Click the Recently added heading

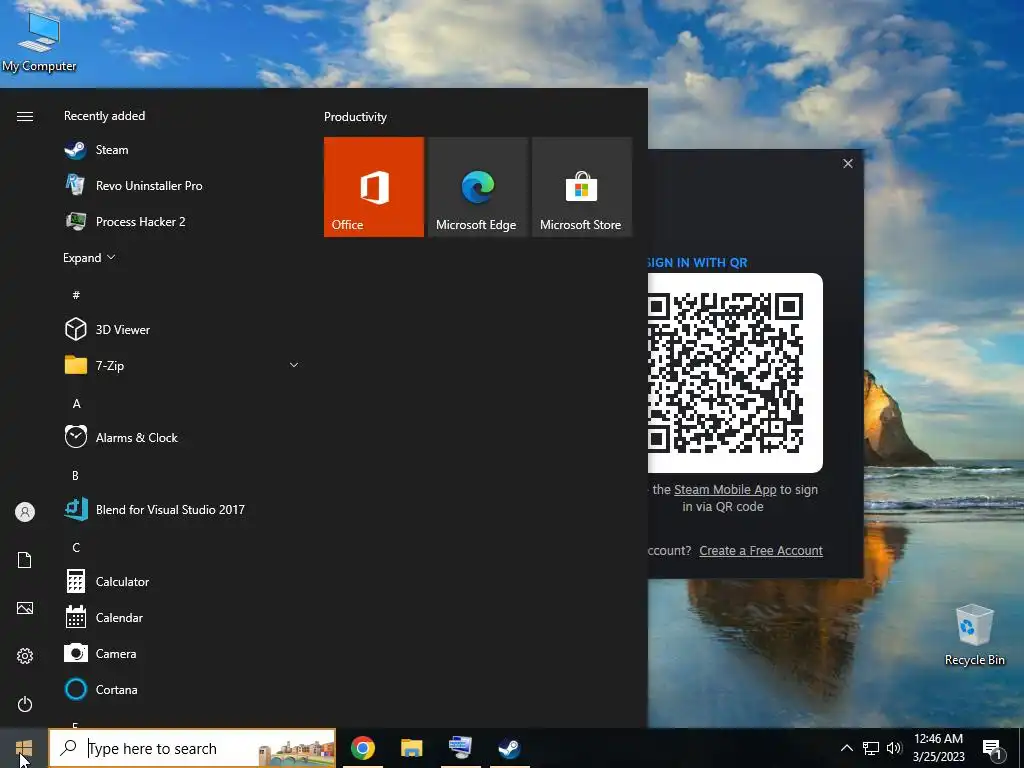click(x=104, y=116)
